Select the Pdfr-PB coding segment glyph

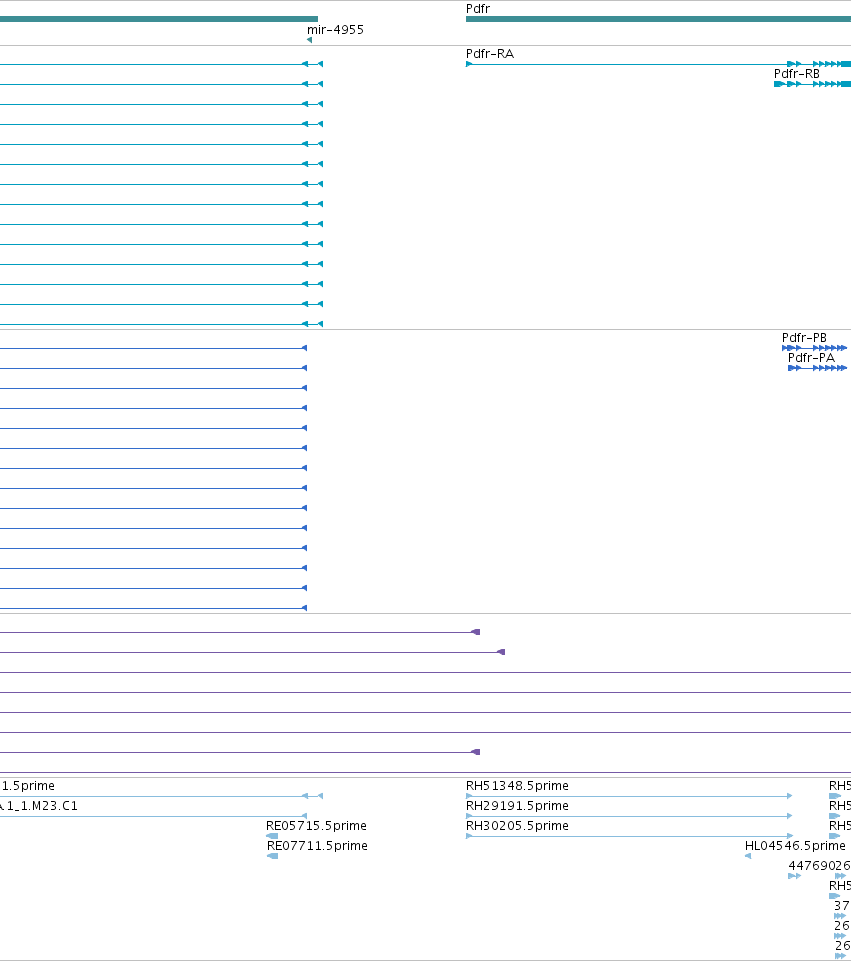pos(814,348)
